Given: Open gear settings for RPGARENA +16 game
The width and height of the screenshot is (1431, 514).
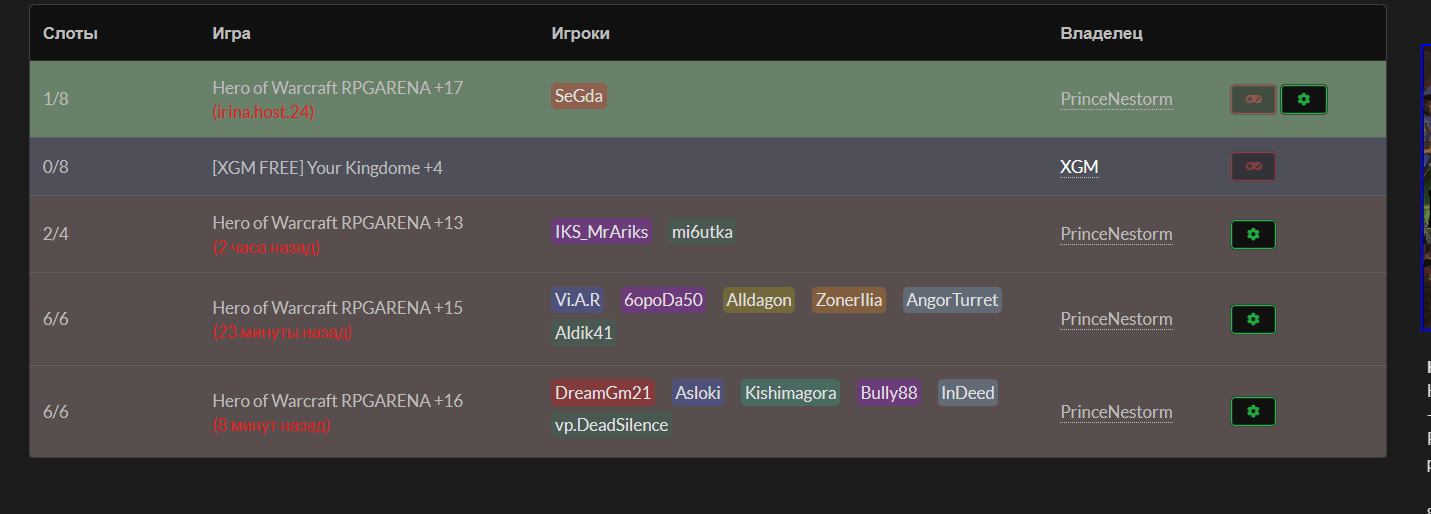Looking at the screenshot, I should (1253, 411).
